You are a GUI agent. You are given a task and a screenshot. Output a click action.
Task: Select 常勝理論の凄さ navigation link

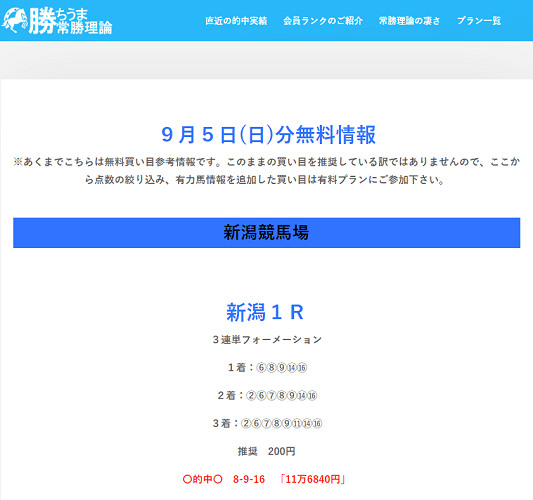click(409, 21)
